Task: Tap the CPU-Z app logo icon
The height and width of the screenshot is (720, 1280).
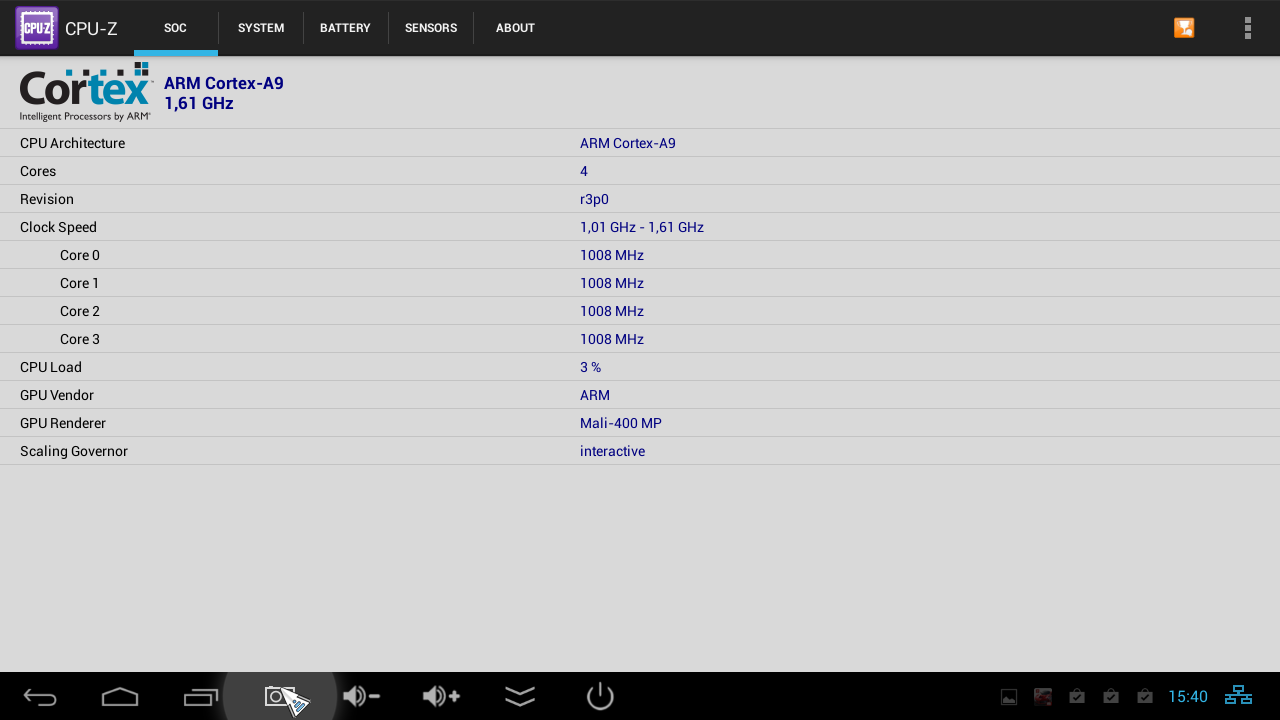Action: pos(37,28)
